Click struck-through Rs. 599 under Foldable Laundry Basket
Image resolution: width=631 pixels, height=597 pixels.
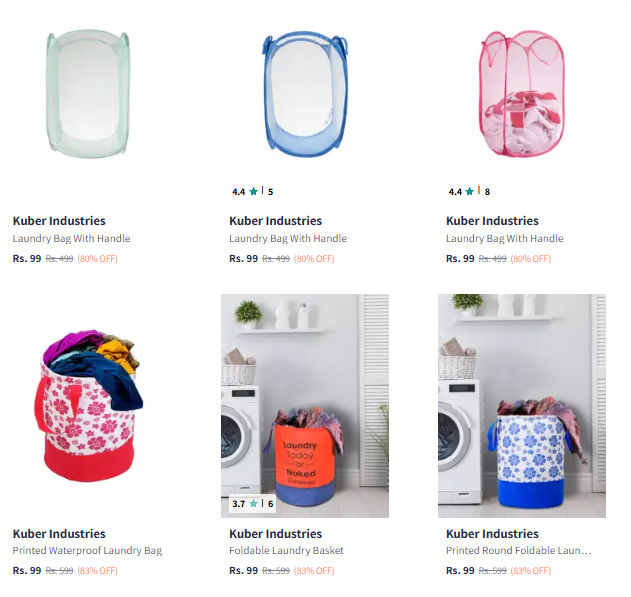[276, 571]
